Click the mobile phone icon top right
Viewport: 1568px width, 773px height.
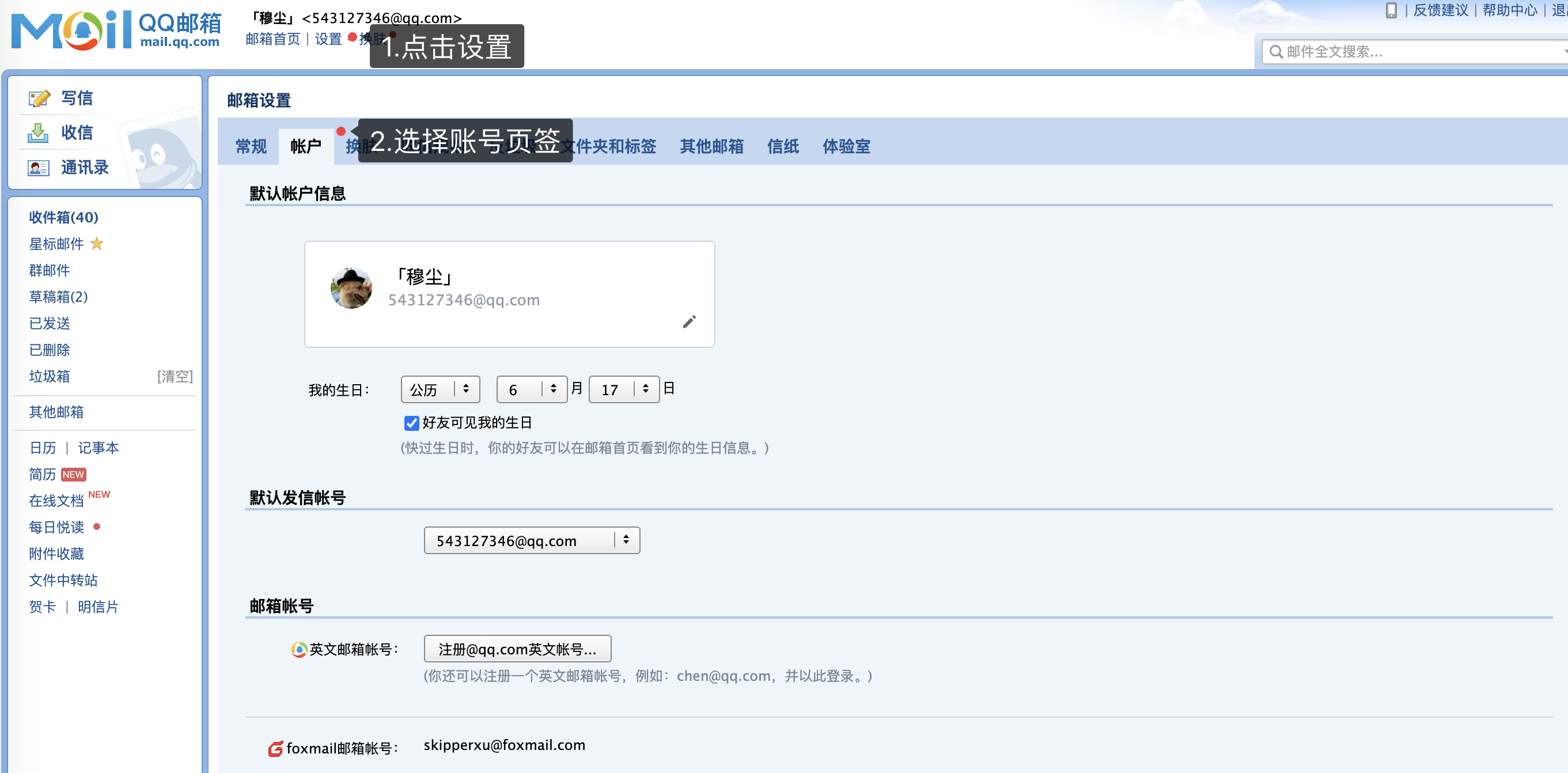[1392, 10]
